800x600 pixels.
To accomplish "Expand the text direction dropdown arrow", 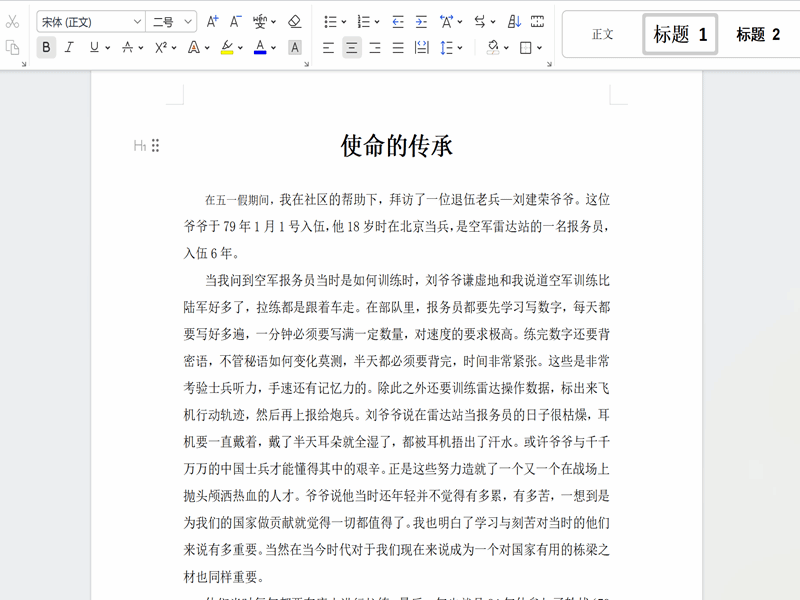I will pos(493,22).
